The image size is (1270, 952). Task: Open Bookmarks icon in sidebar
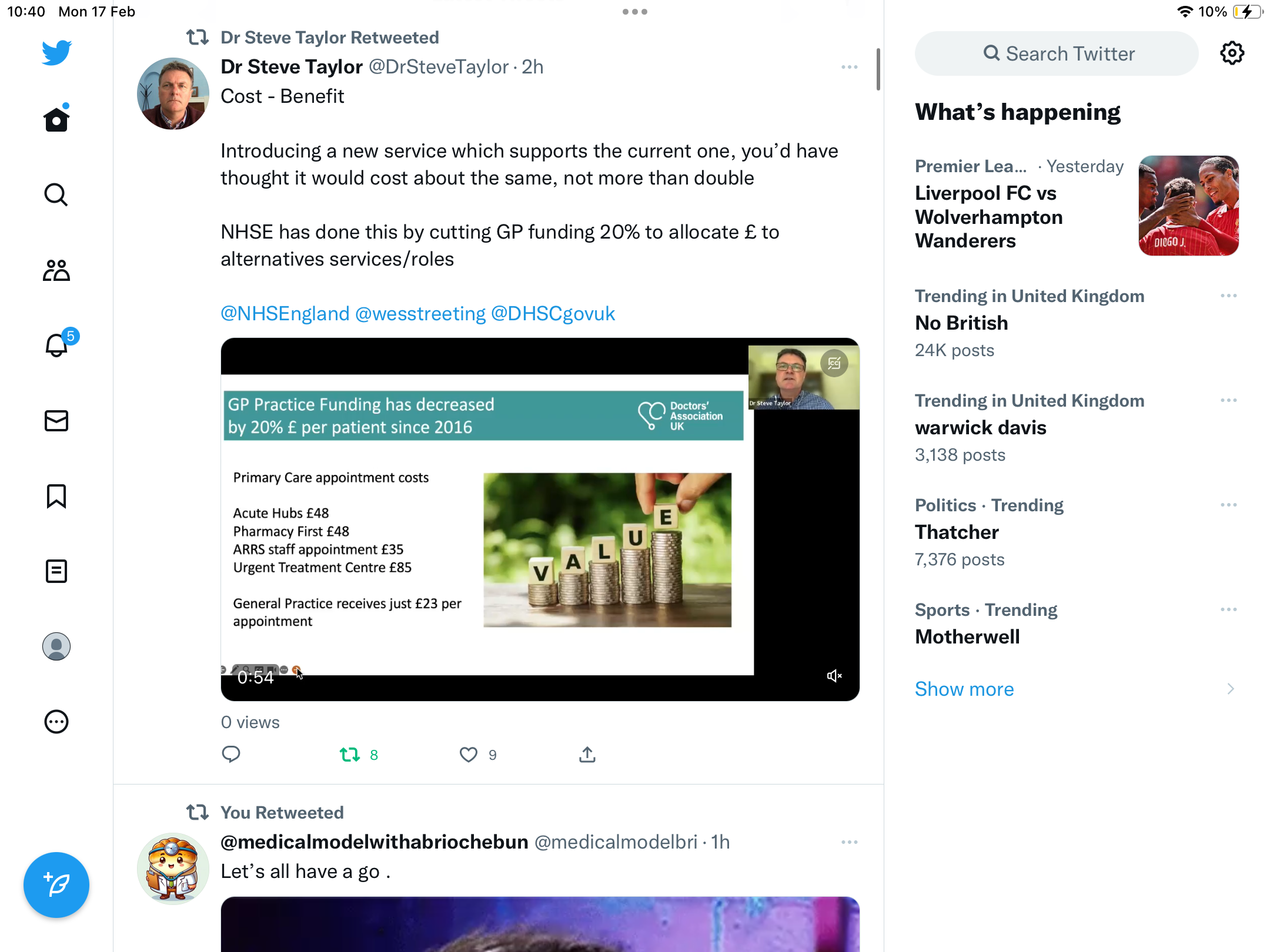pyautogui.click(x=56, y=496)
